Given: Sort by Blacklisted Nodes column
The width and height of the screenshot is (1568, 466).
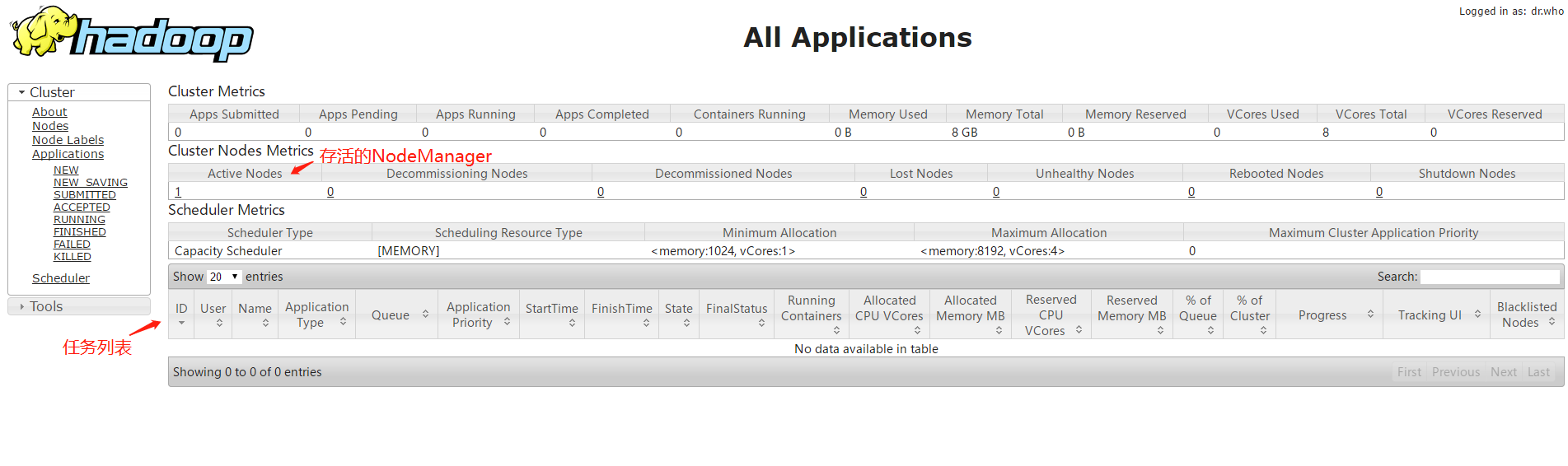Looking at the screenshot, I should click(1527, 315).
